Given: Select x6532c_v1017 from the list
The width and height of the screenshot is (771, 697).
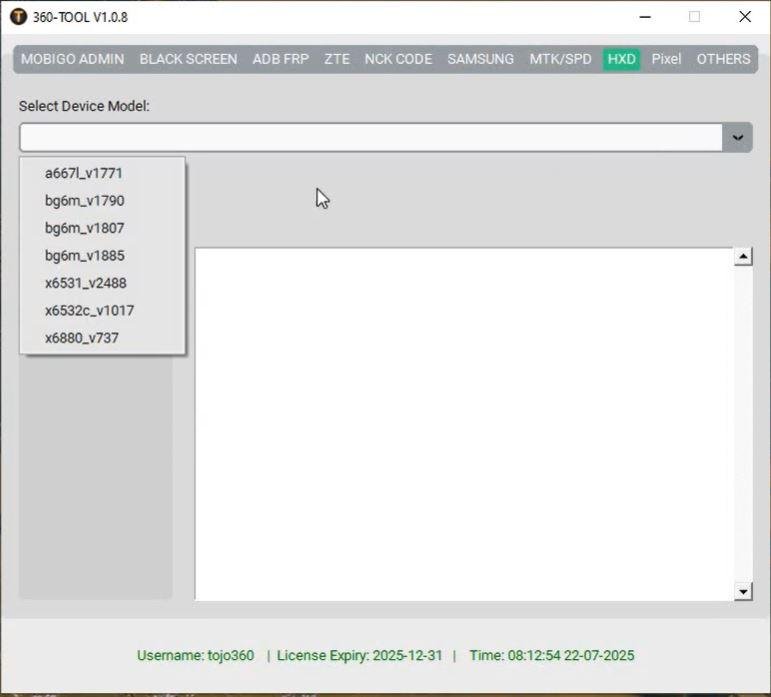Looking at the screenshot, I should 102,311.
